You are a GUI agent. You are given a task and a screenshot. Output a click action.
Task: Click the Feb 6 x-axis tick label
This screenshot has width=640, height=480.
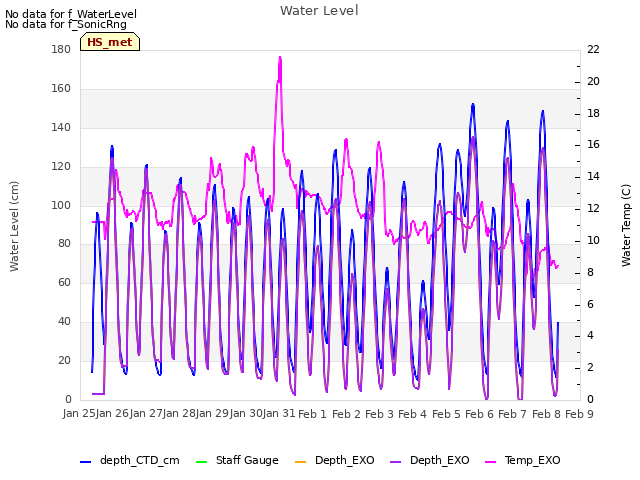(x=479, y=414)
